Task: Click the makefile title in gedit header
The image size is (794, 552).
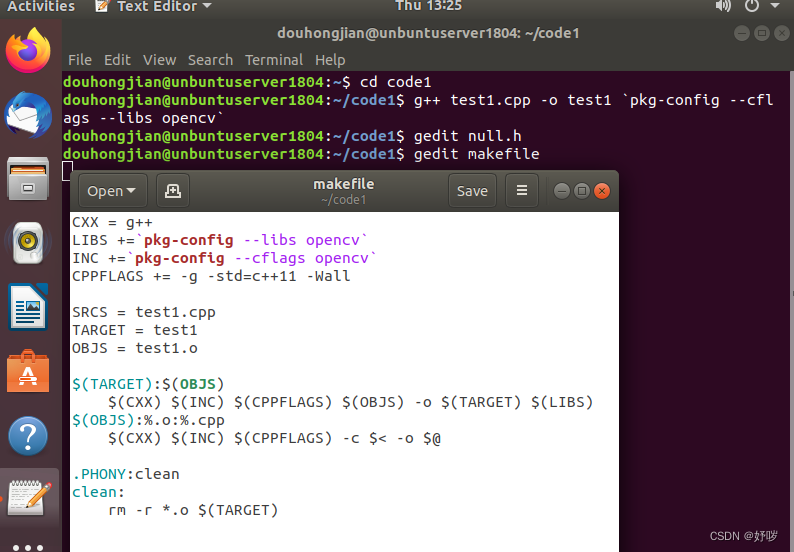Action: click(x=344, y=184)
